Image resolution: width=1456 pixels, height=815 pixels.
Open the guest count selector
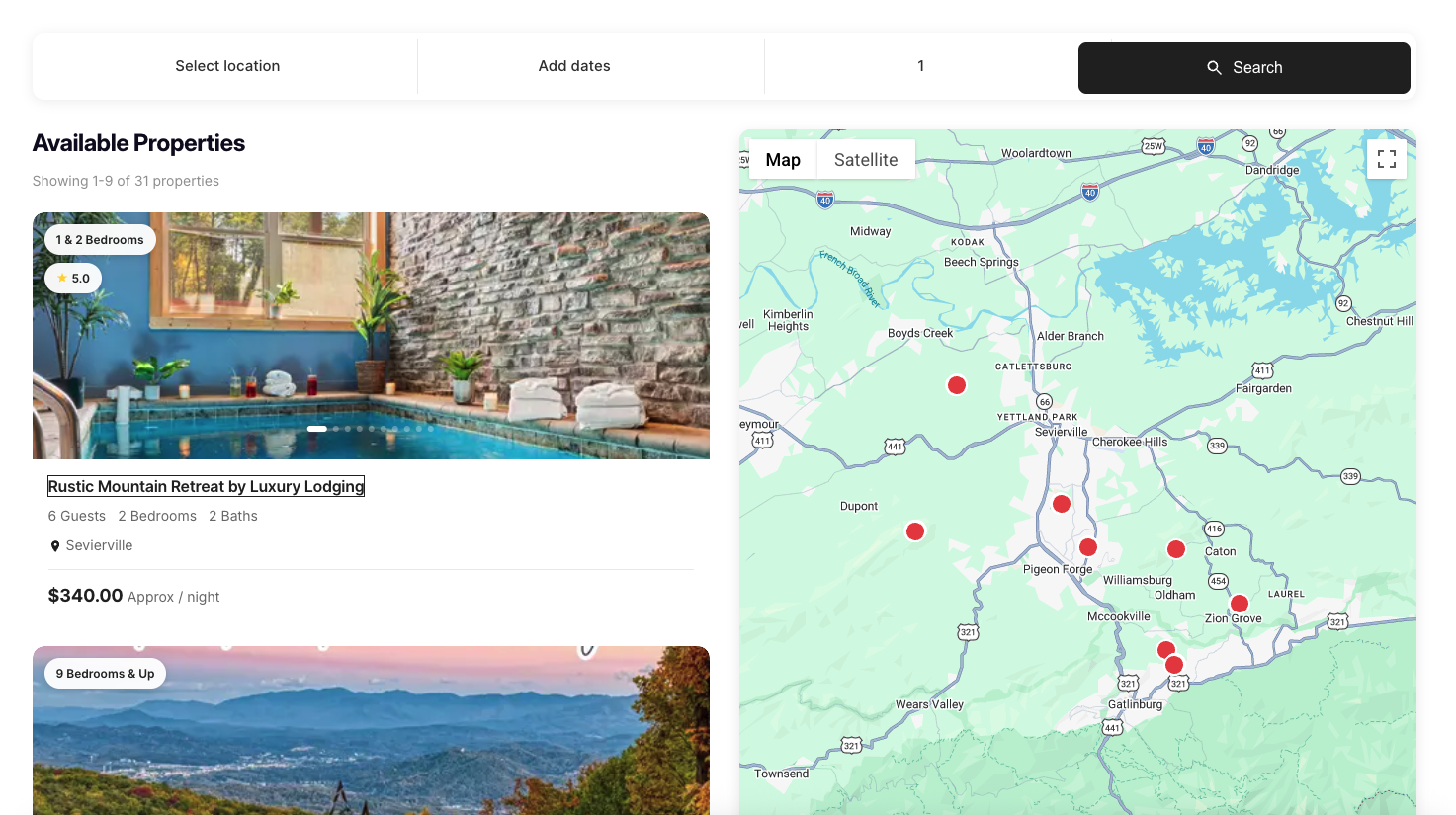pyautogui.click(x=920, y=66)
